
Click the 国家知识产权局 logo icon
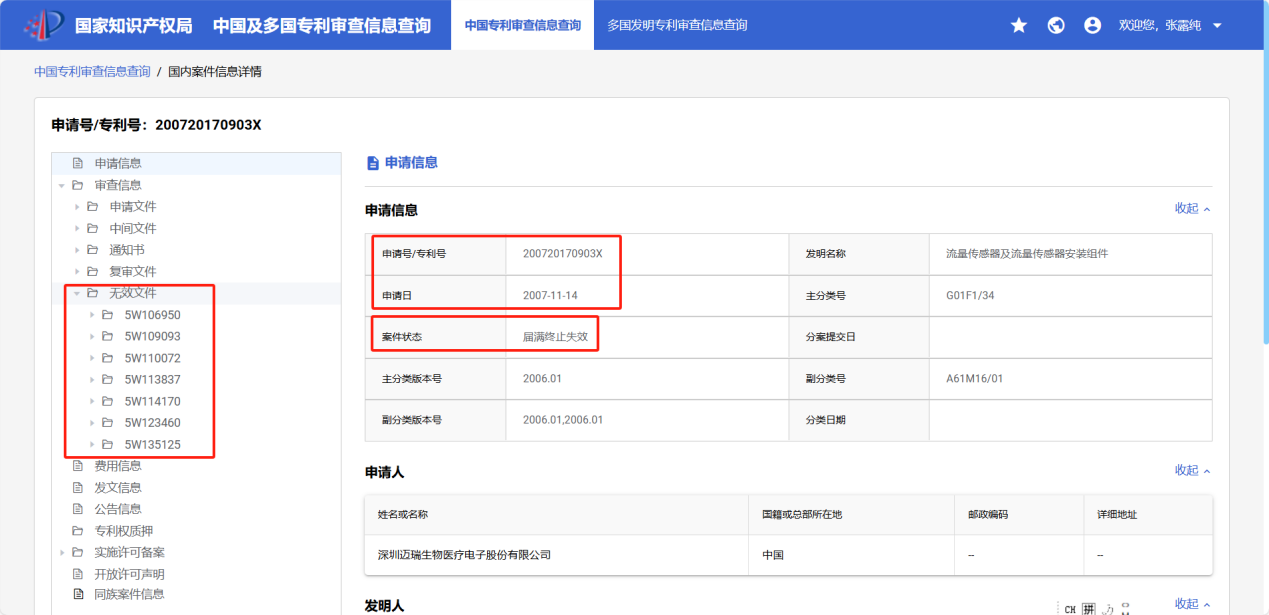[43, 25]
